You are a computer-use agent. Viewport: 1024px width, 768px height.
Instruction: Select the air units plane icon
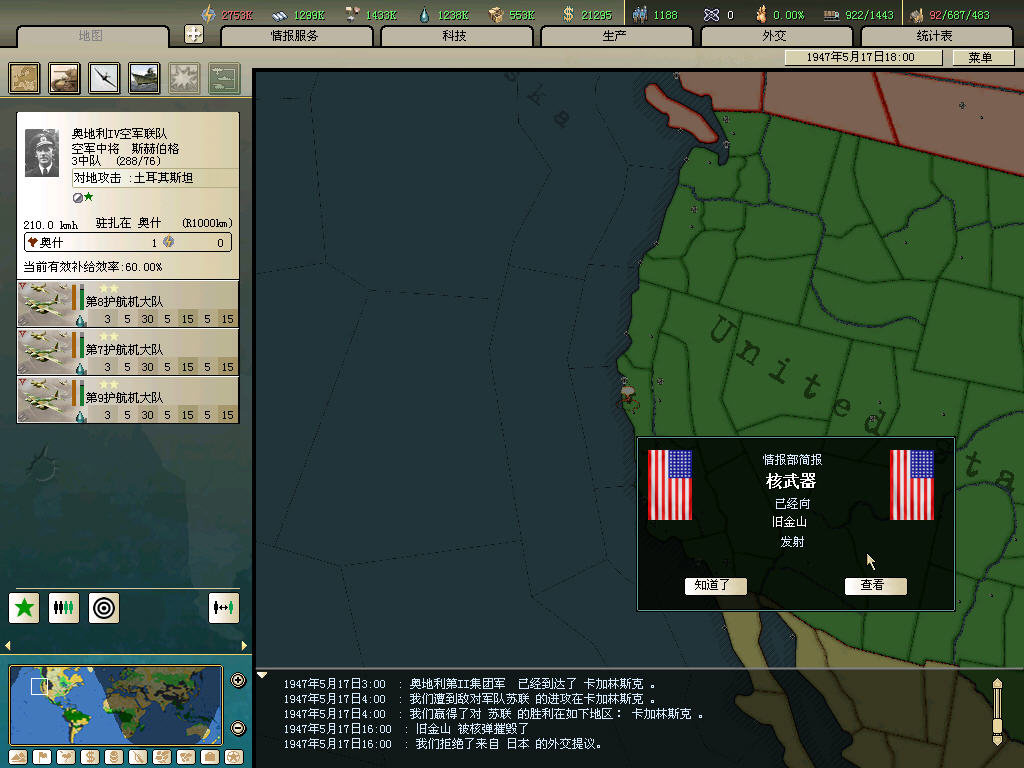(104, 78)
